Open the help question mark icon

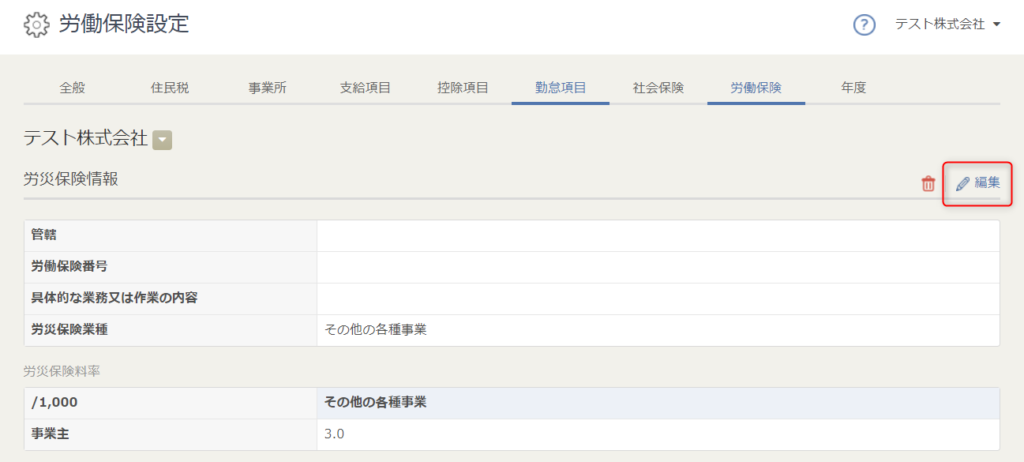[864, 25]
